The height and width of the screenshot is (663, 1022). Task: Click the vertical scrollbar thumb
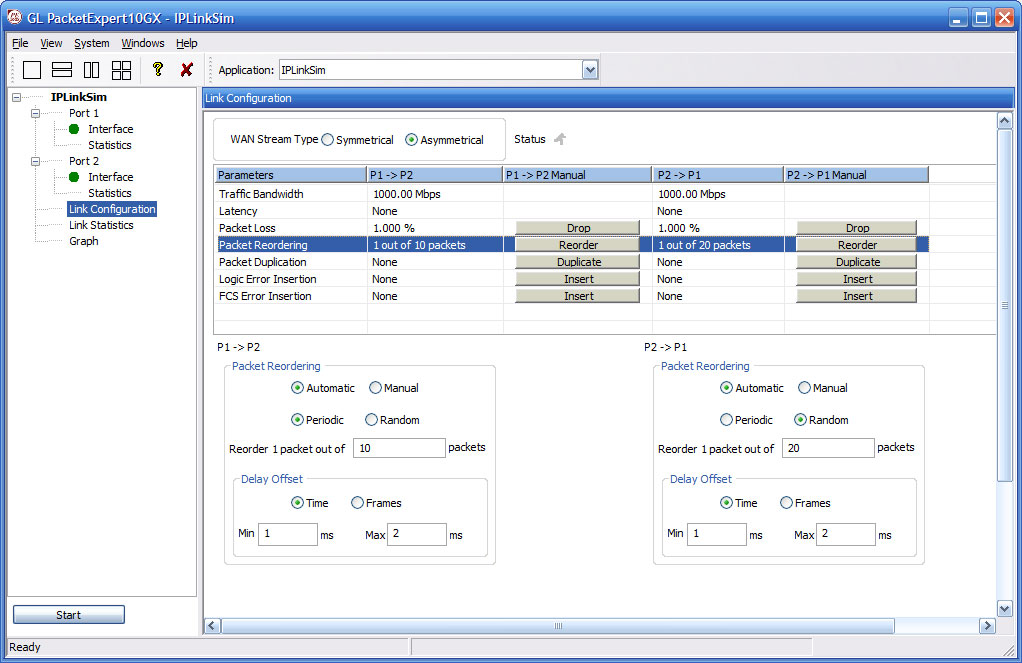pyautogui.click(x=1004, y=305)
